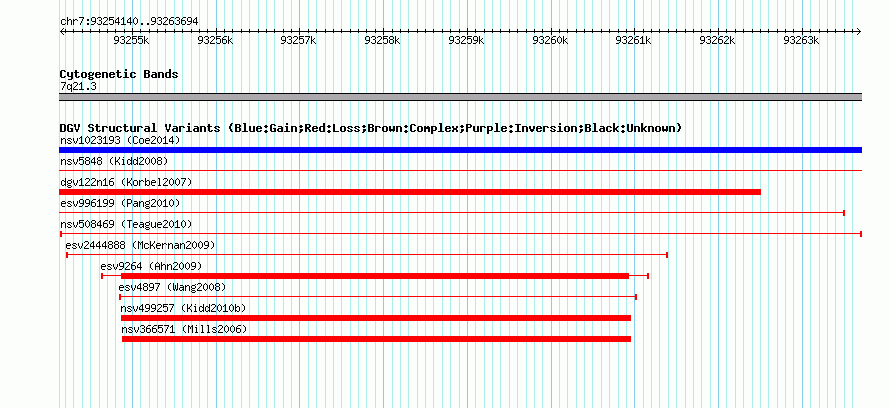Click the Cytogenetic Bands track heading
The height and width of the screenshot is (408, 890).
click(x=119, y=74)
